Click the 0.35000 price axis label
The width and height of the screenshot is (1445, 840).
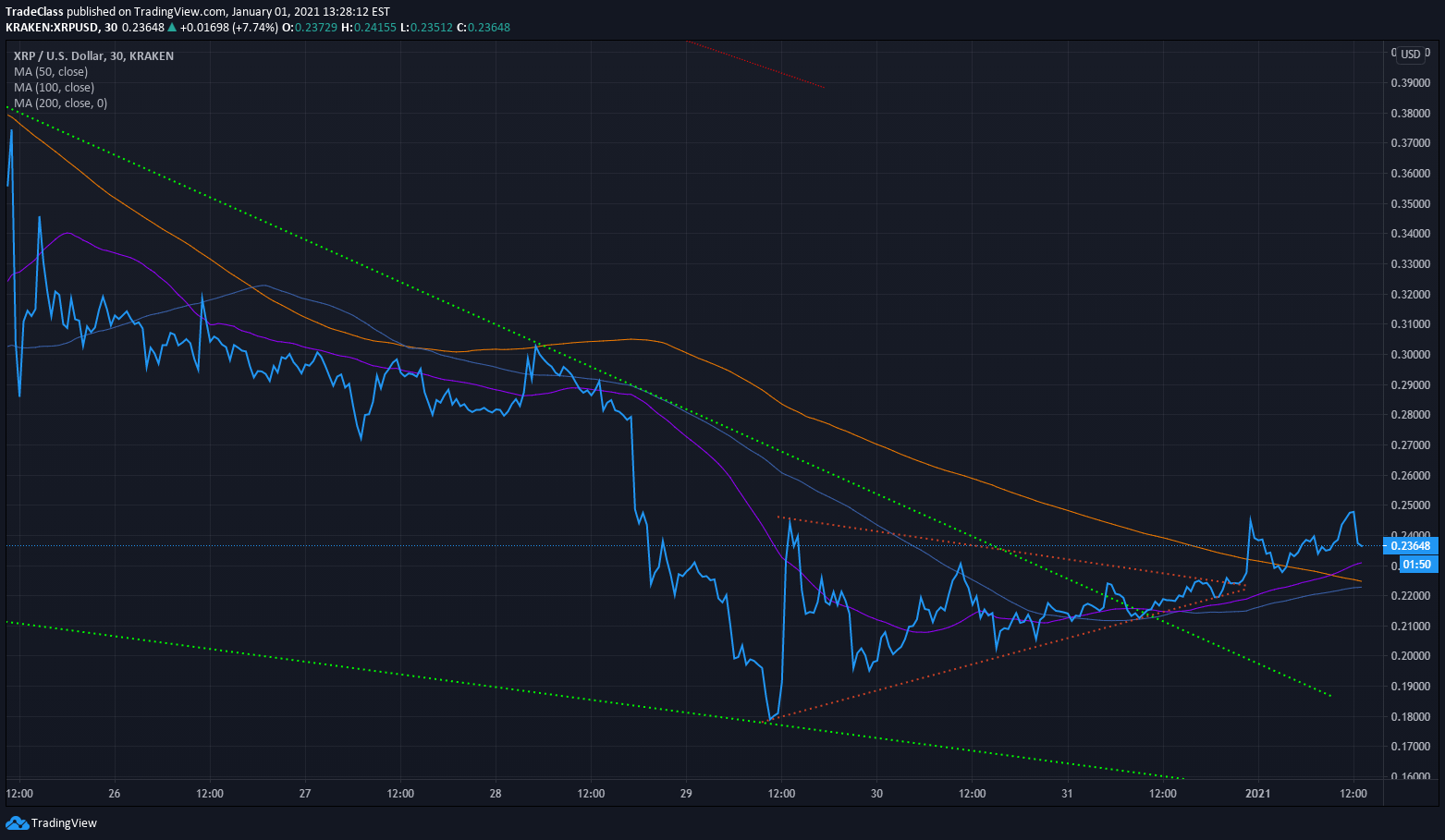(x=1411, y=204)
